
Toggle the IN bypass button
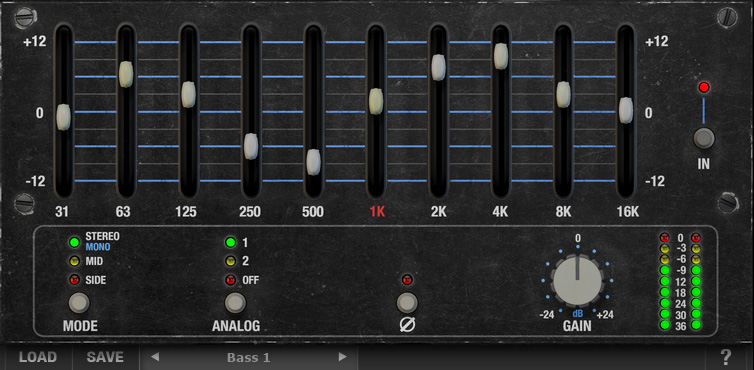[704, 138]
